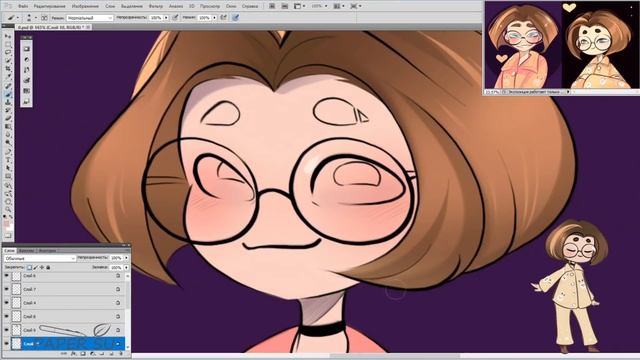
Task: Select the Eyedropper tool
Action: click(x=8, y=77)
